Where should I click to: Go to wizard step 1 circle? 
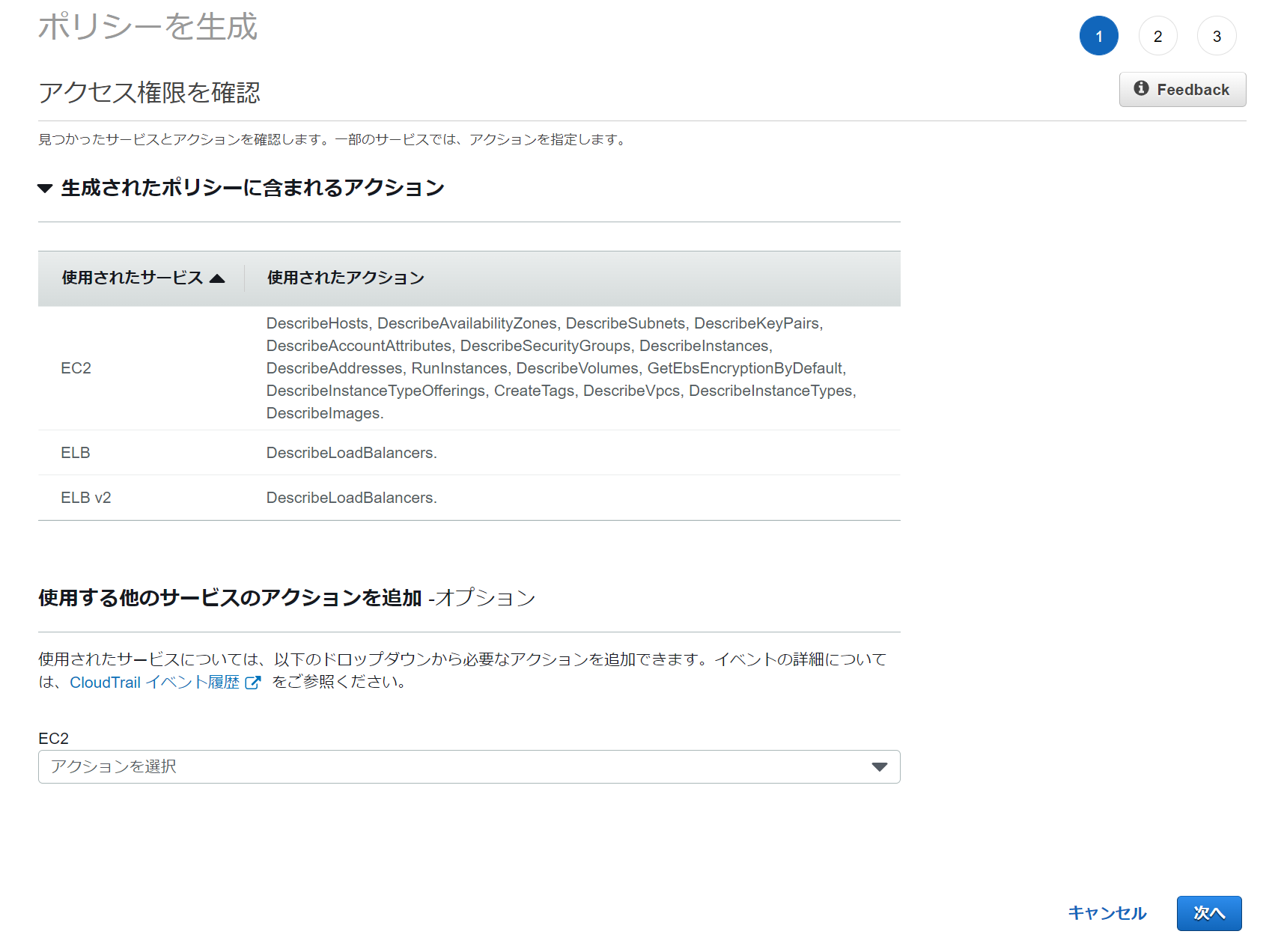1098,36
